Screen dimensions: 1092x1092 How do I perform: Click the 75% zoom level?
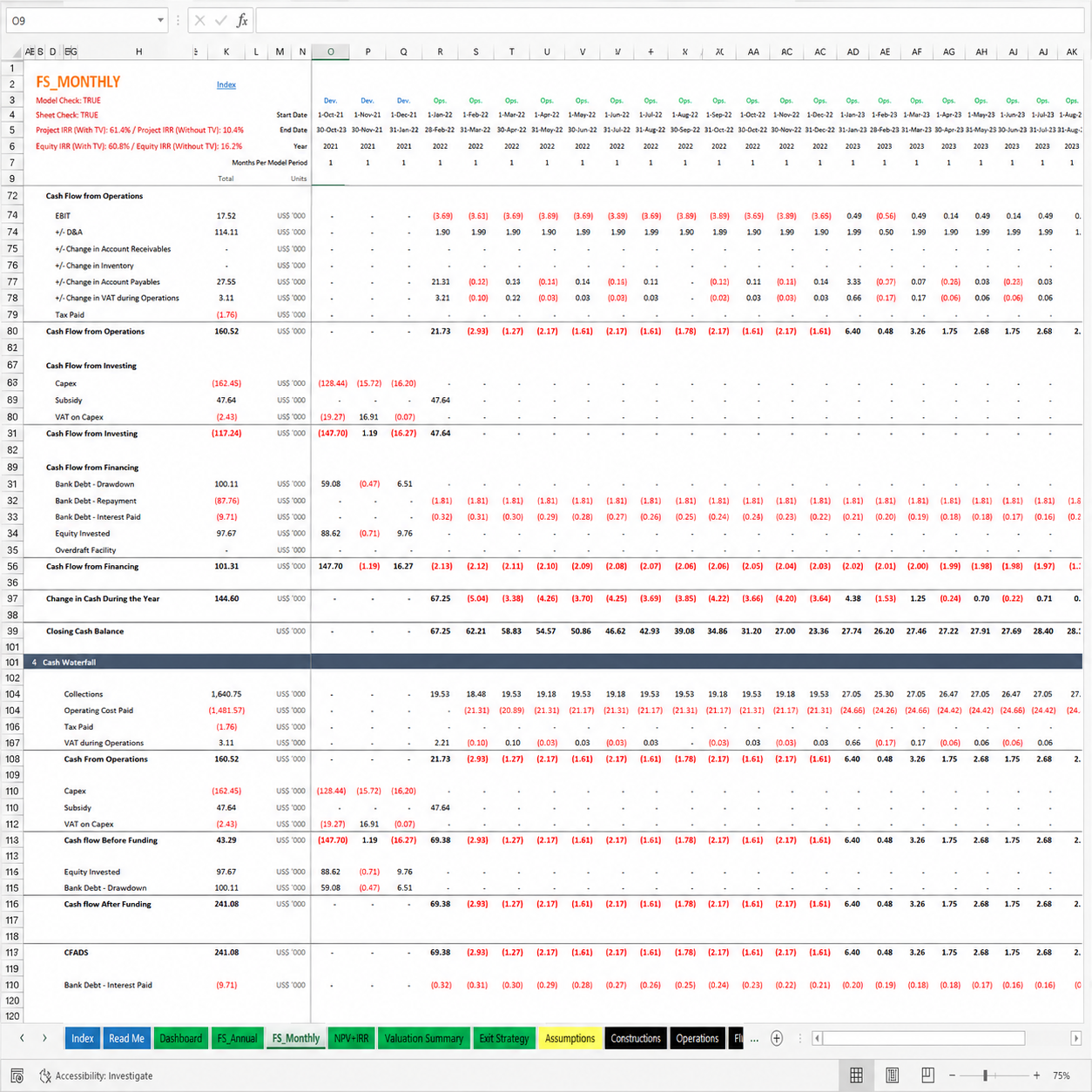pos(1062,1075)
